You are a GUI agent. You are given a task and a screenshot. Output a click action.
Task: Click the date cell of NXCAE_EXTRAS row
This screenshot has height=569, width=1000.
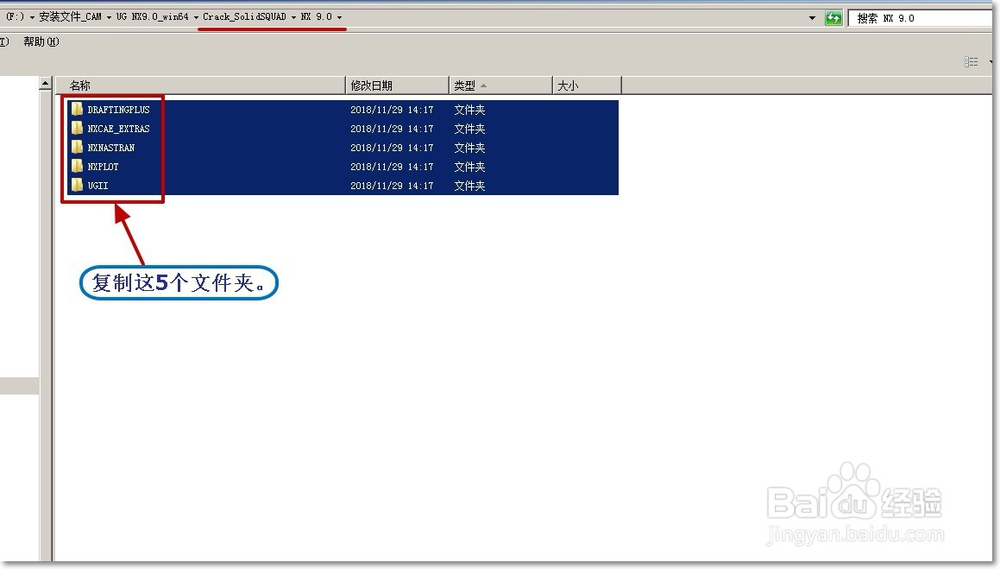pyautogui.click(x=392, y=129)
